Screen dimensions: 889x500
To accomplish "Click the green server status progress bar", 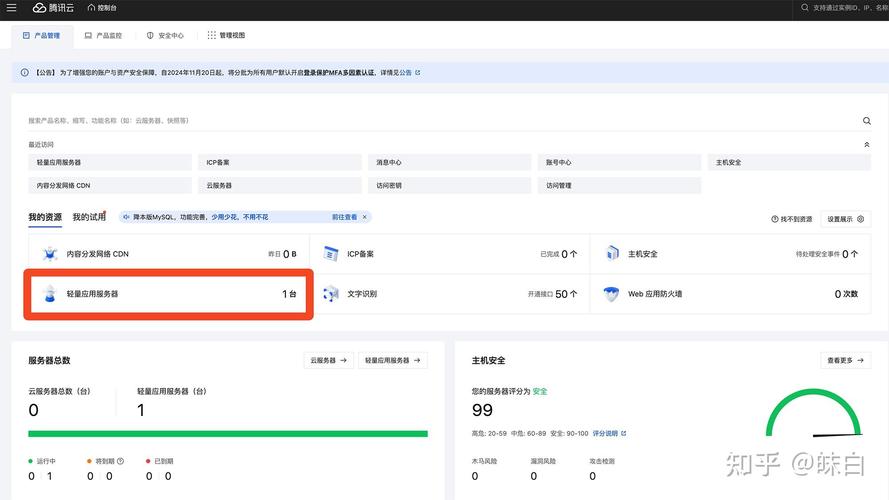I will coord(228,434).
